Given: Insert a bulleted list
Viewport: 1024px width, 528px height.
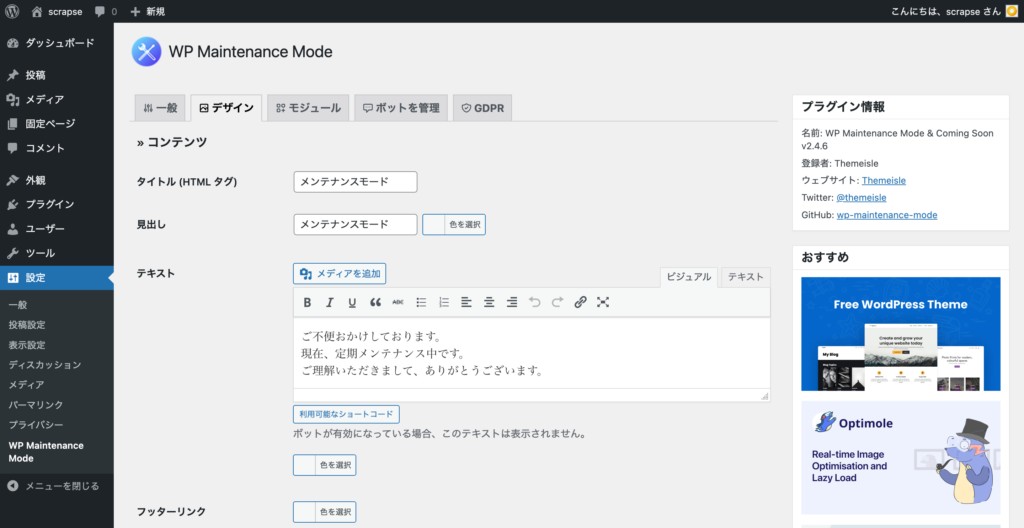Looking at the screenshot, I should click(421, 303).
